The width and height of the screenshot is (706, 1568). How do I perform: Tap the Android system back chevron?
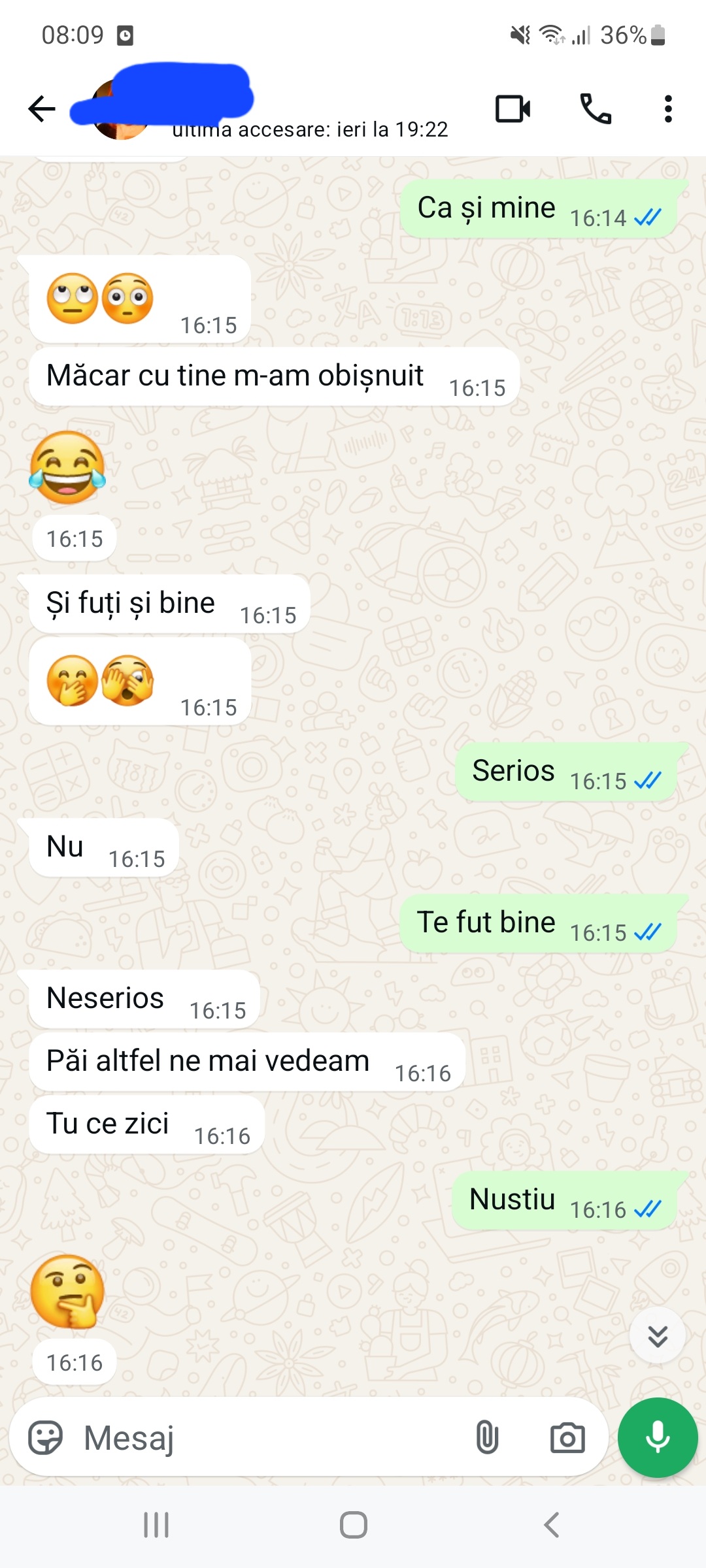[551, 1525]
